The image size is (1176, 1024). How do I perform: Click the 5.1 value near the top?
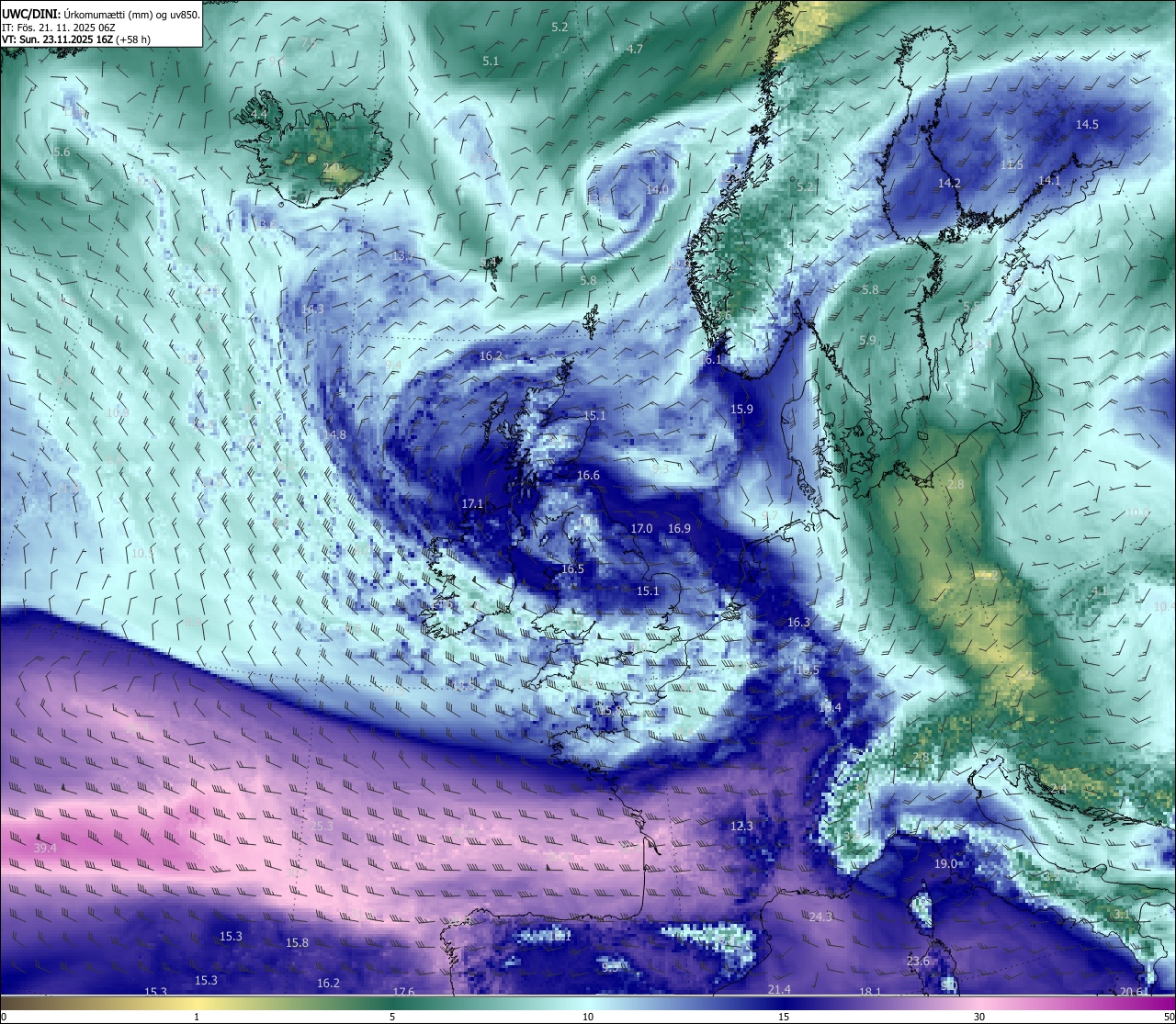(x=491, y=62)
